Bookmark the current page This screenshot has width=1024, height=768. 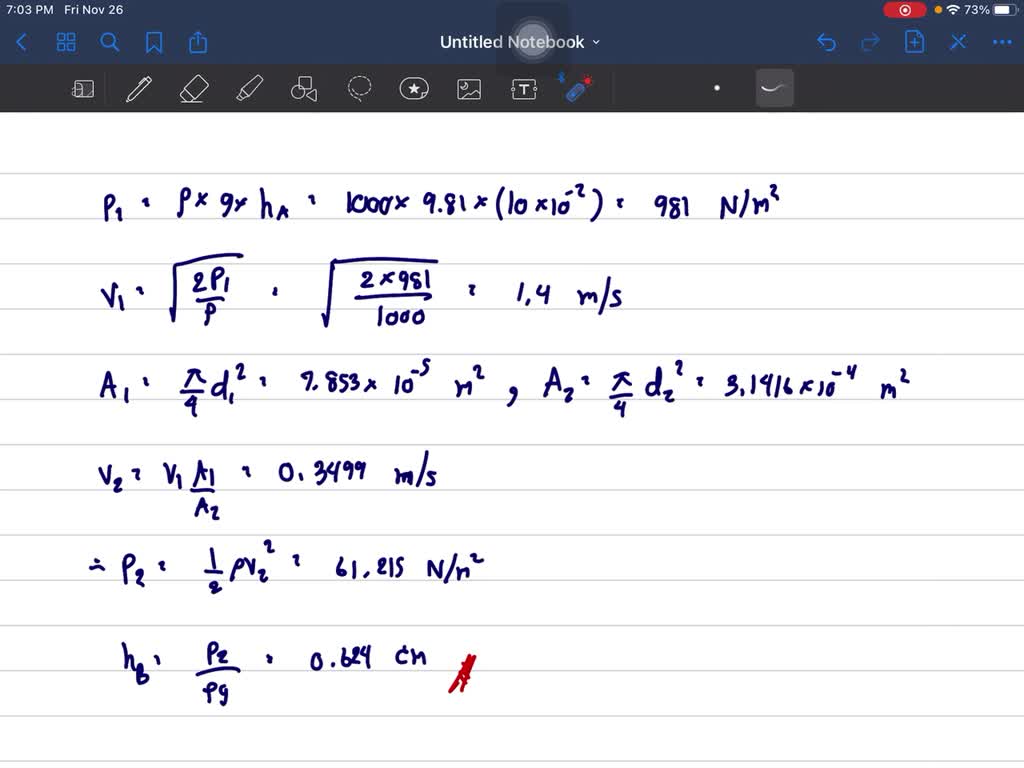tap(152, 42)
